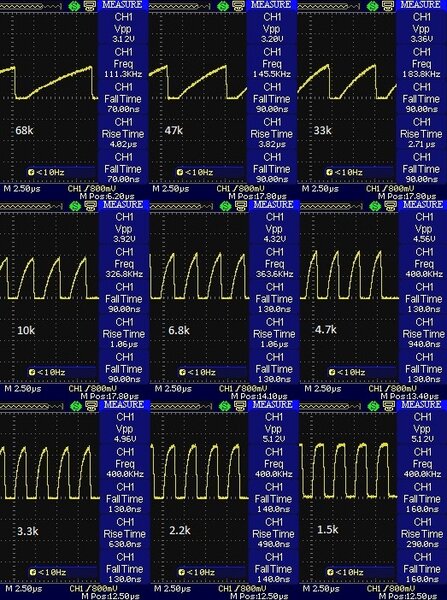Click the <10Hz counter icon in 6.8k panel
Image resolution: width=447 pixels, height=600 pixels.
pyautogui.click(x=182, y=372)
